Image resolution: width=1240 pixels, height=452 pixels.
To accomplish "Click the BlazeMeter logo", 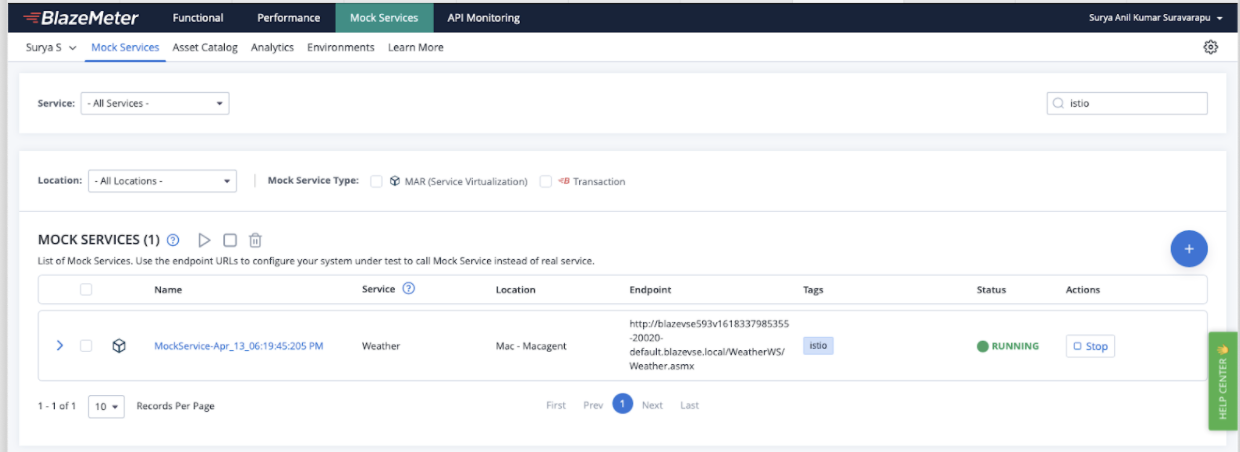I will [81, 17].
